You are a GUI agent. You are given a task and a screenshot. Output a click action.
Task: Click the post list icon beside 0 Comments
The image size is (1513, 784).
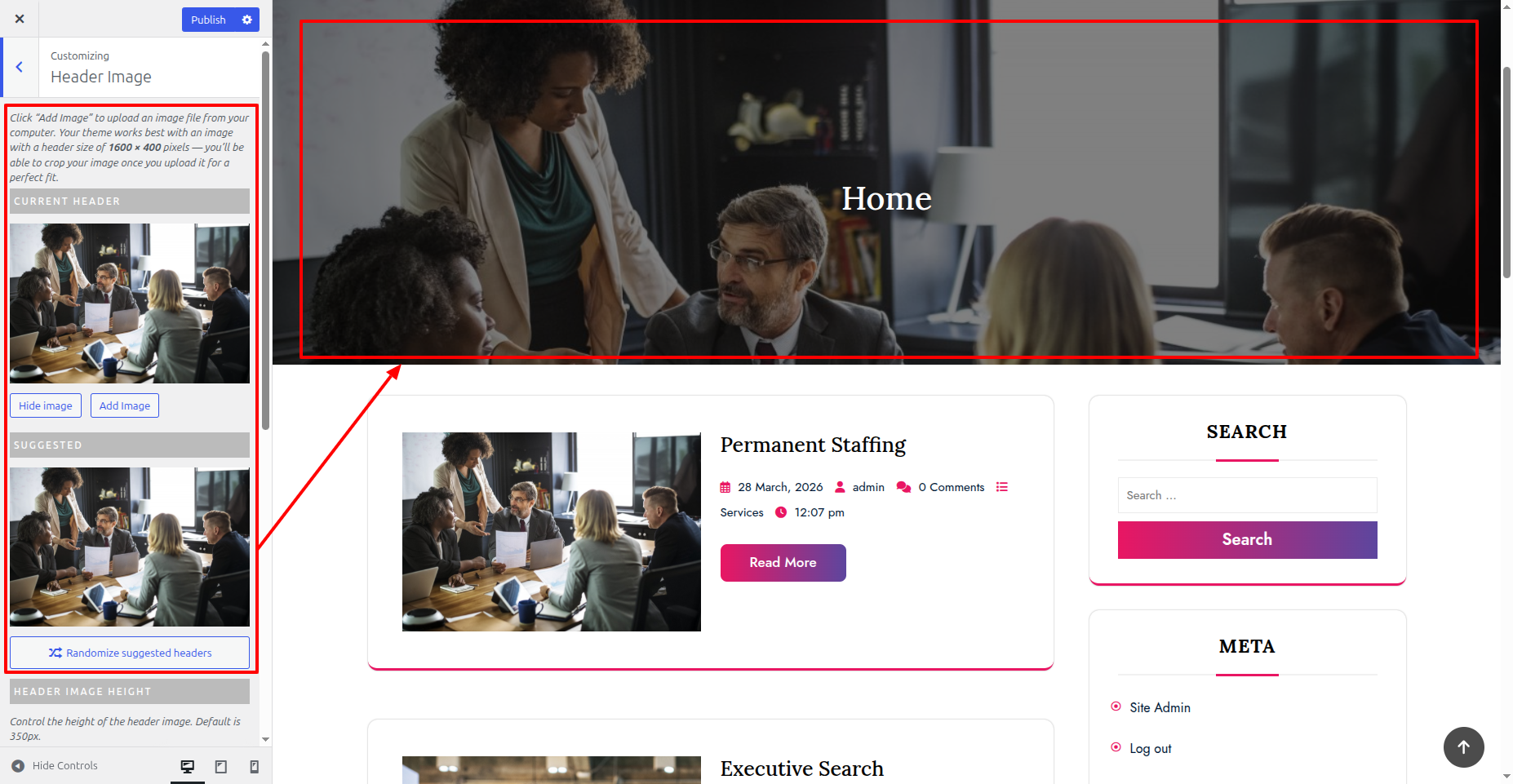pyautogui.click(x=1002, y=487)
